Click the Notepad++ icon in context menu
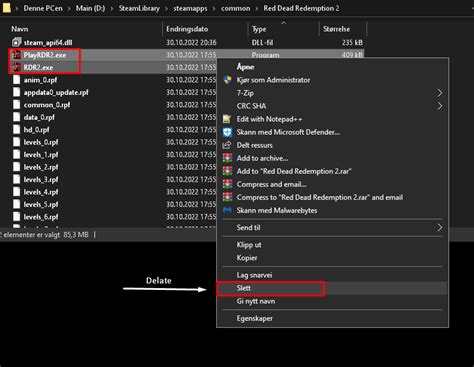 point(227,119)
